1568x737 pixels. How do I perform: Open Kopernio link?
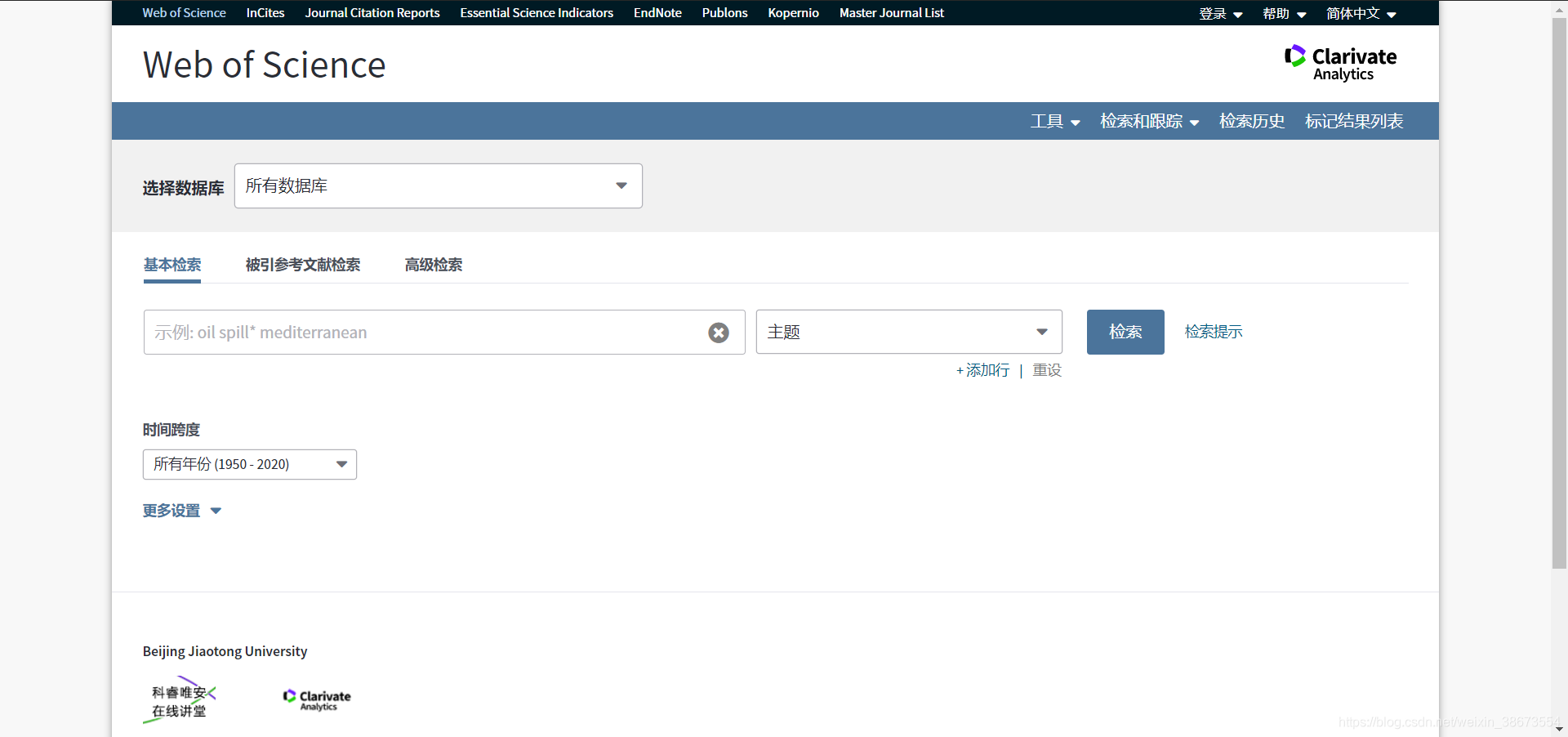[x=794, y=13]
